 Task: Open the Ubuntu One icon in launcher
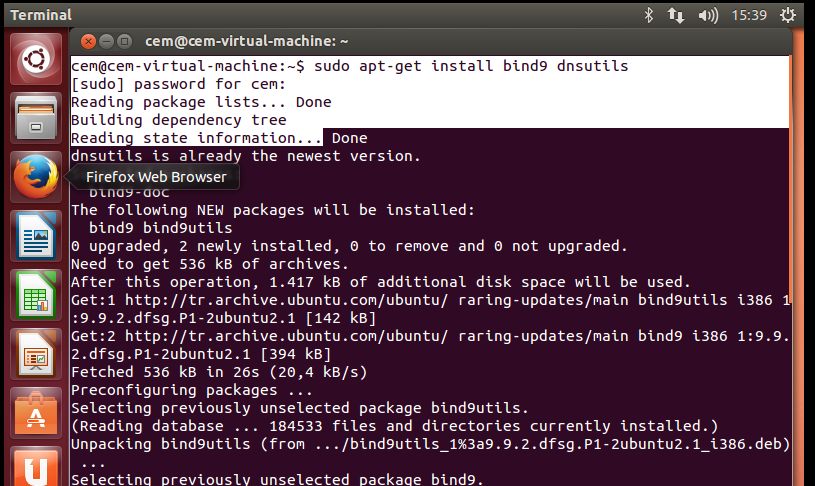(x=36, y=466)
